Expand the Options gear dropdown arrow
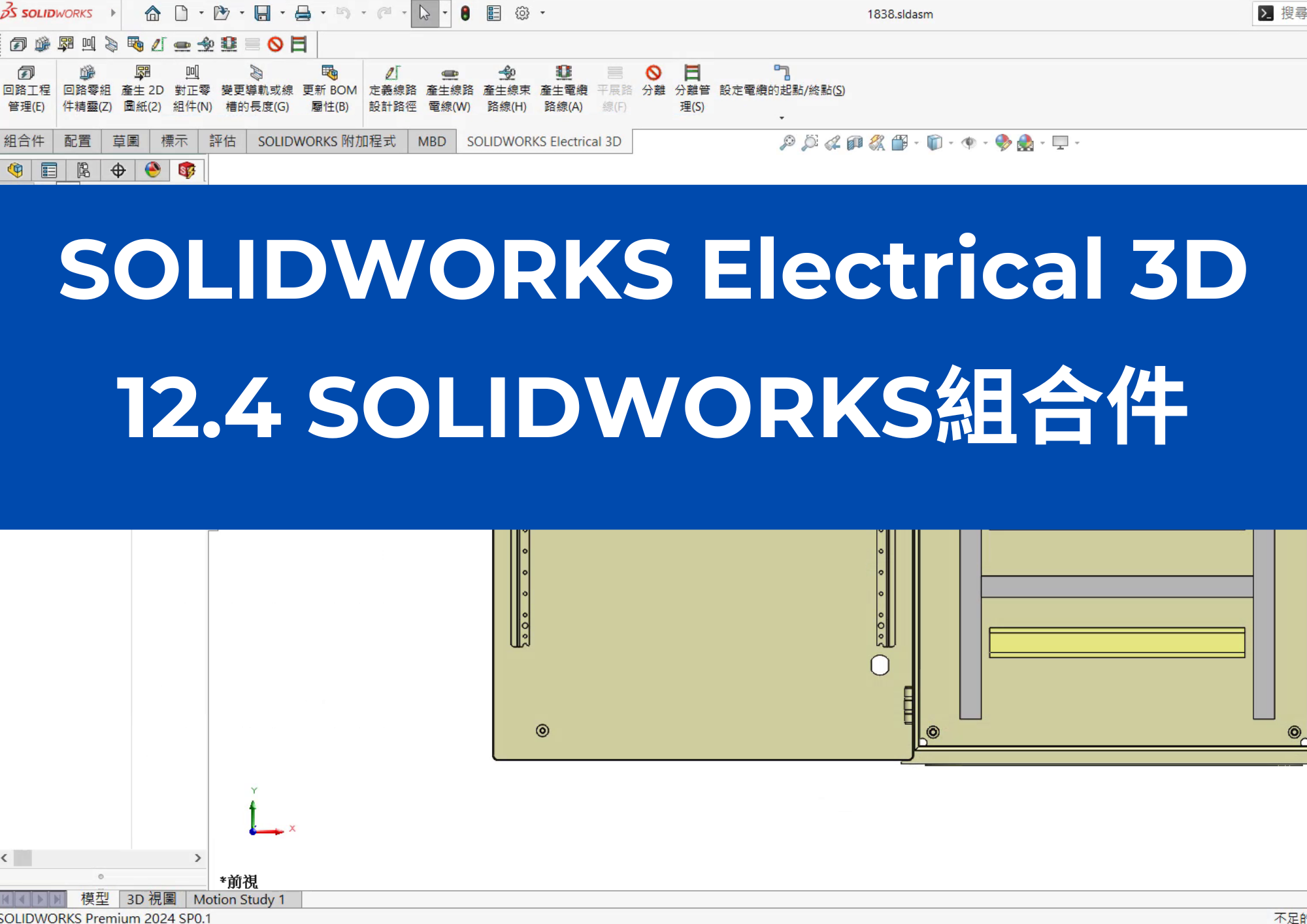Screen dimensions: 1307x924 [x=542, y=13]
